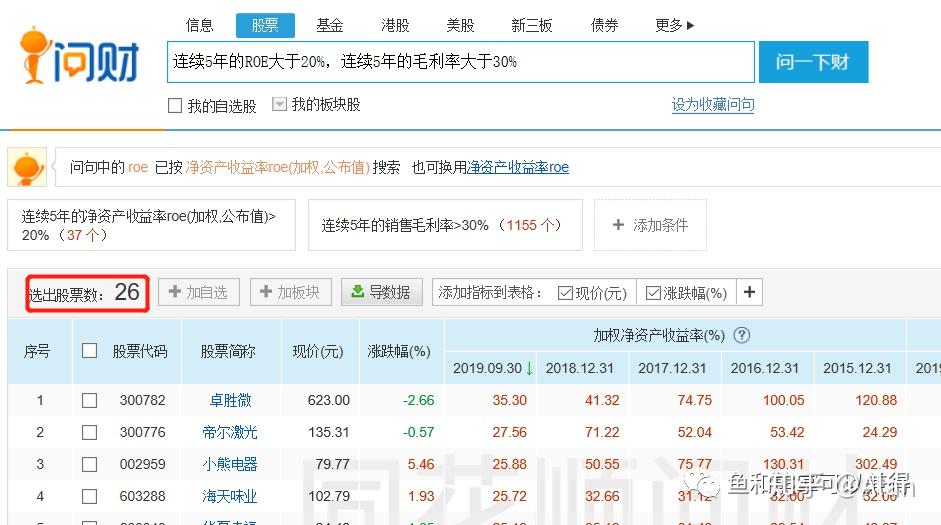The width and height of the screenshot is (941, 525).
Task: Toggle the 现价(元) indicator checkbox
Action: point(565,293)
